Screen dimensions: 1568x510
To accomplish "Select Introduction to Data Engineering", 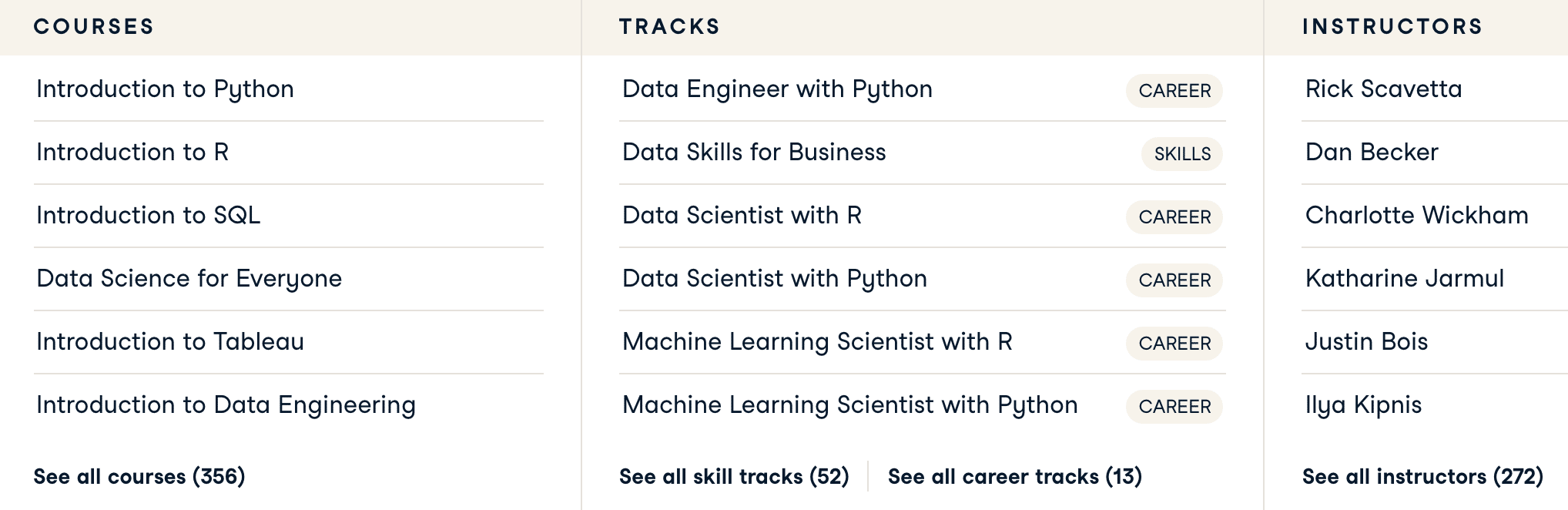I will 226,404.
